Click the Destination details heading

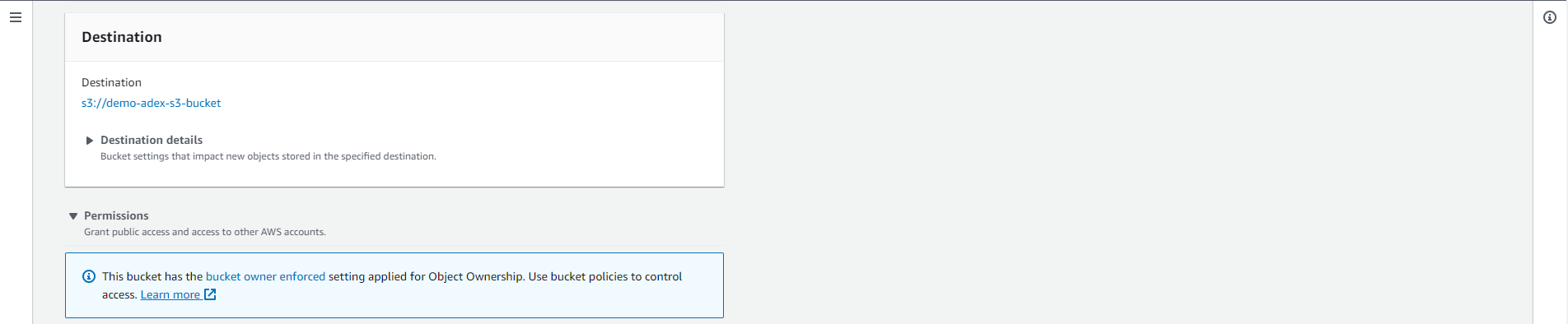point(152,140)
